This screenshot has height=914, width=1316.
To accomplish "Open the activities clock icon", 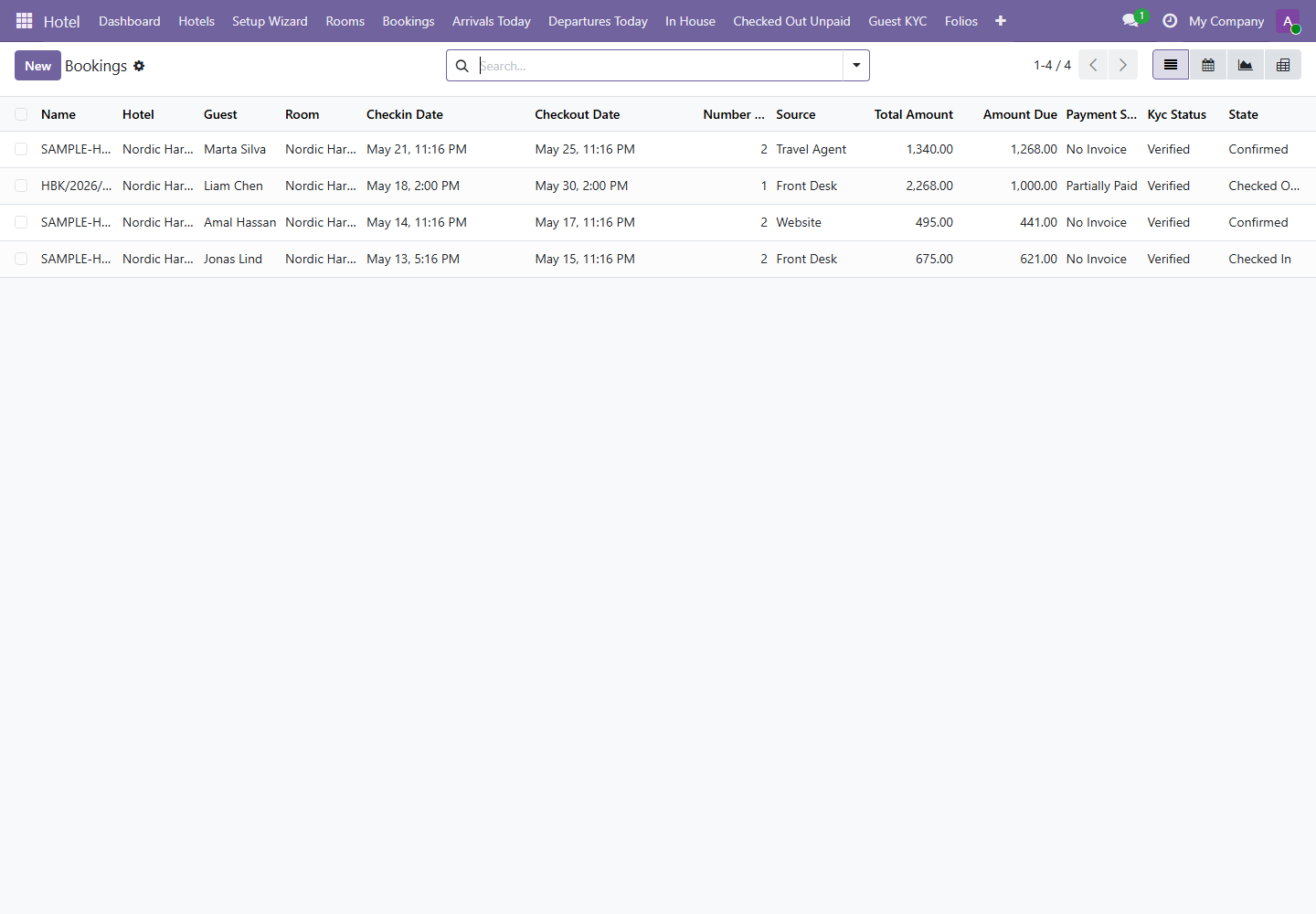I will point(1169,20).
